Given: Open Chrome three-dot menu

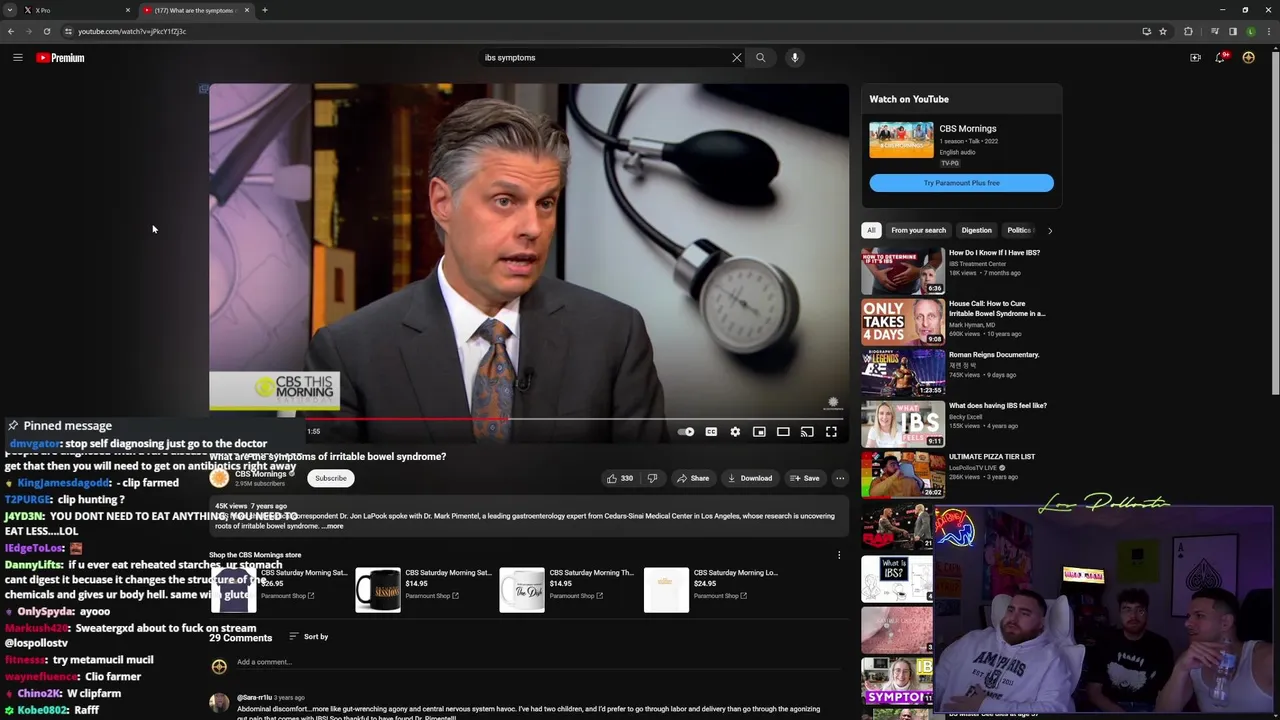Looking at the screenshot, I should click(x=1269, y=31).
